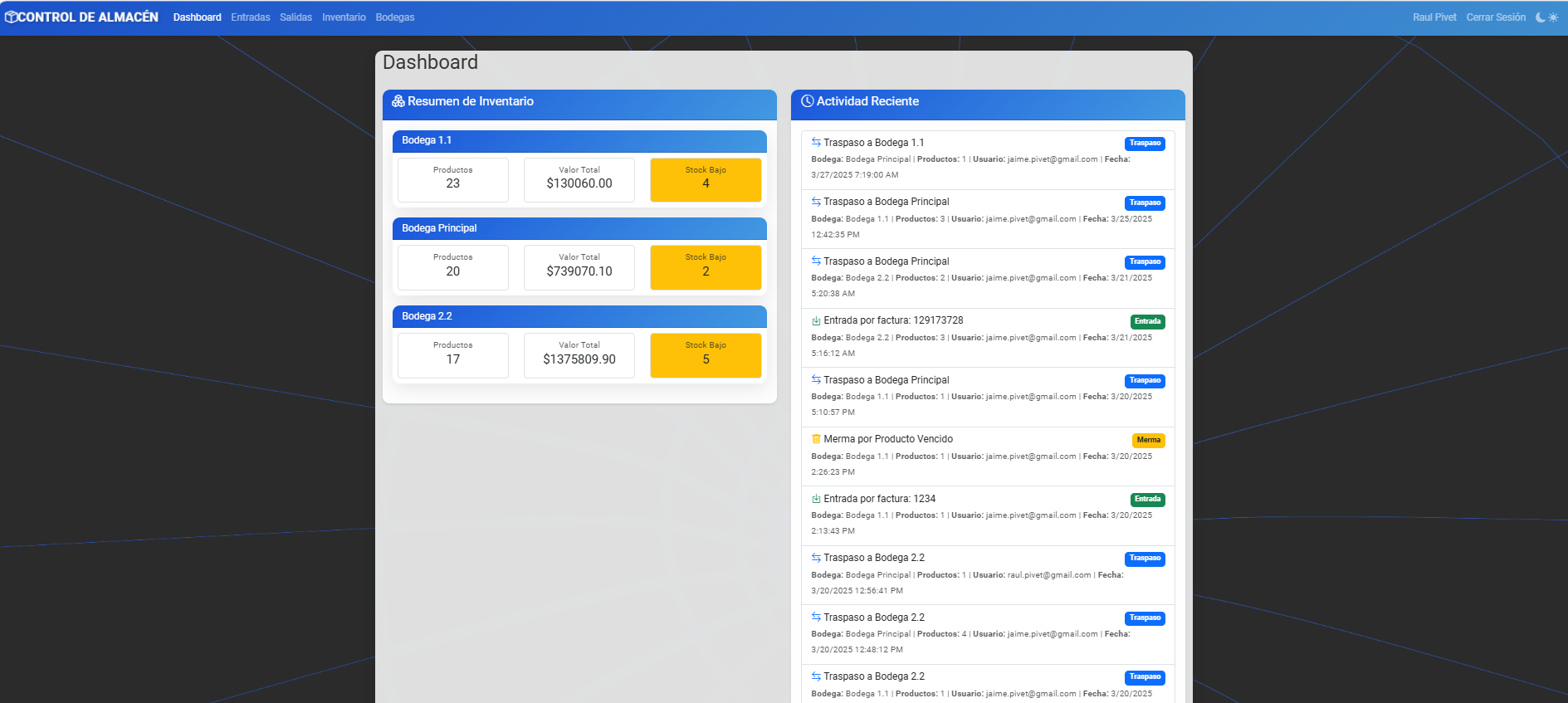This screenshot has height=703, width=1568.
Task: Navigate to Bodegas section
Action: (394, 17)
